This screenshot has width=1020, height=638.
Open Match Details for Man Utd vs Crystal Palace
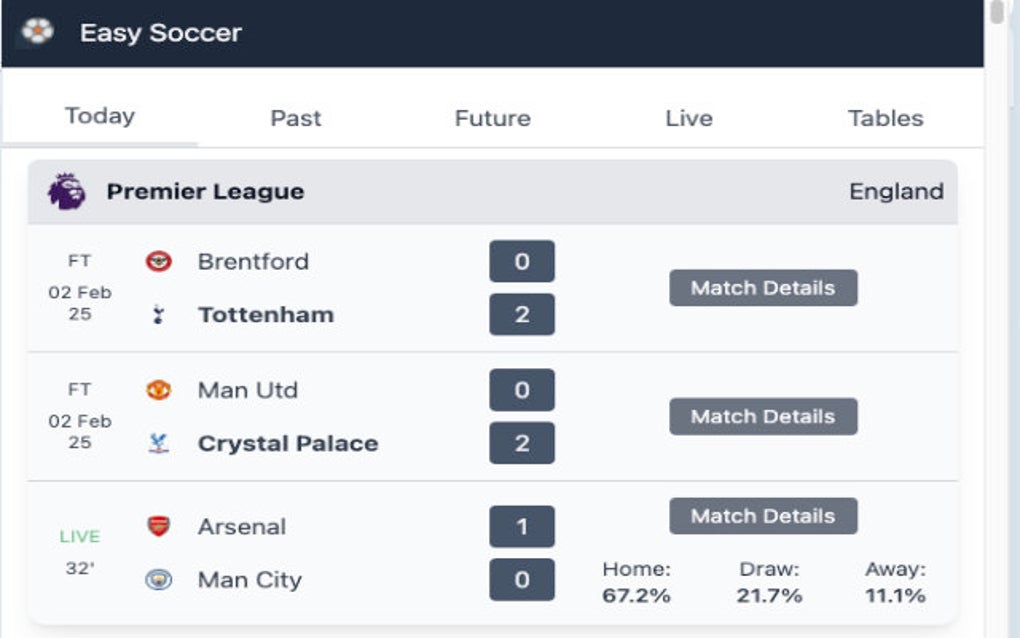tap(762, 416)
